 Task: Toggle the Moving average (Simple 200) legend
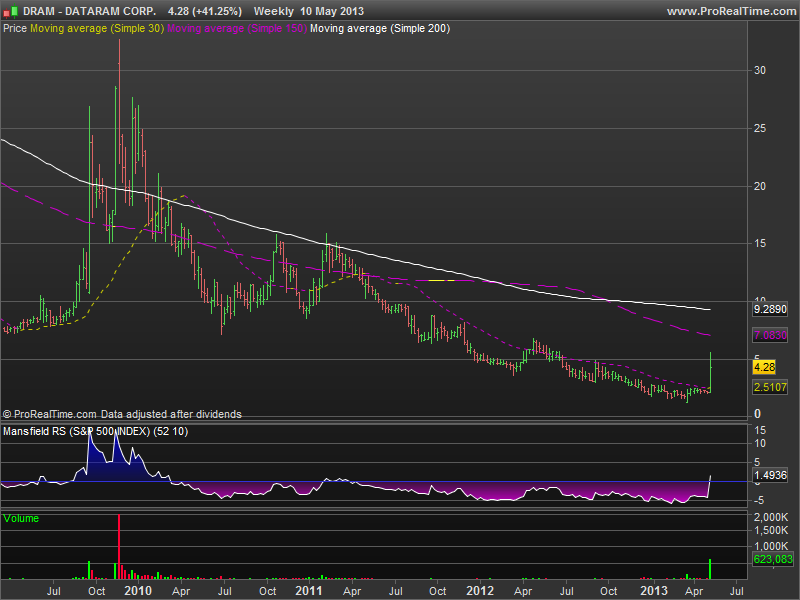380,28
